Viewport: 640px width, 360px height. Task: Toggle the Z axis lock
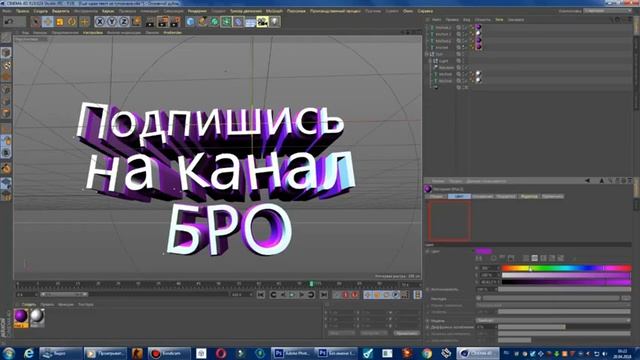click(x=124, y=22)
